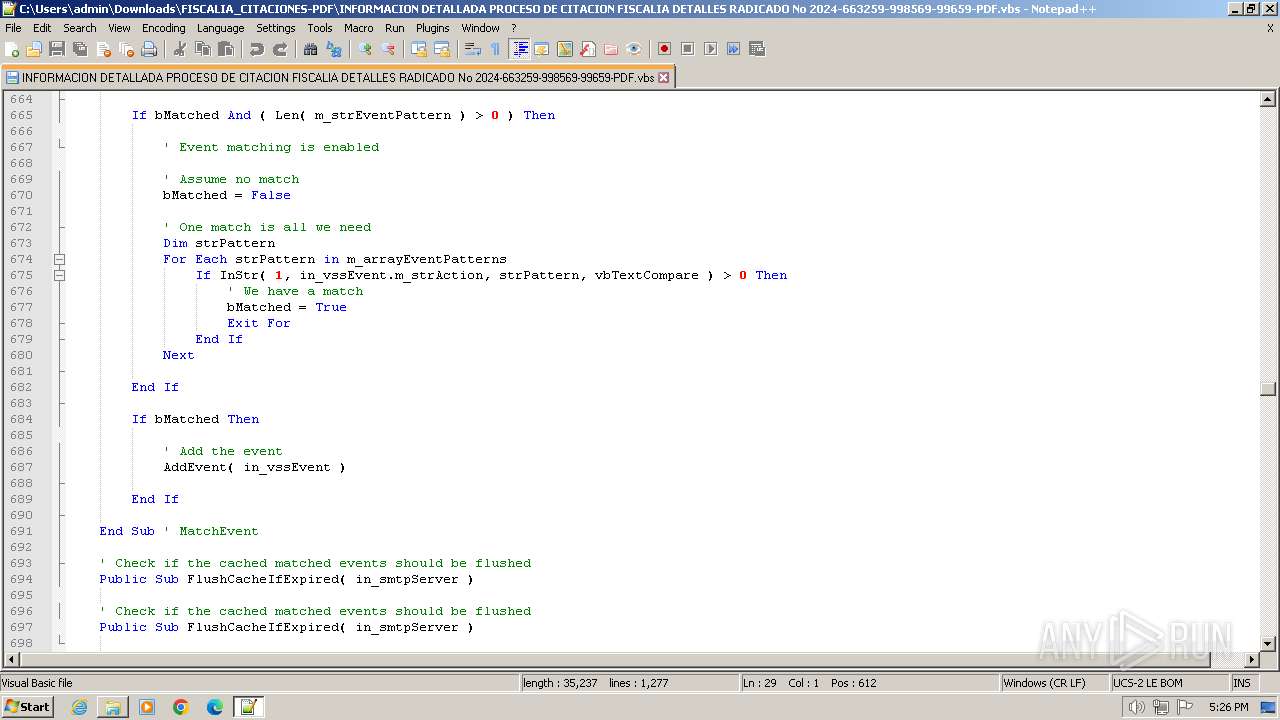Click the Windows (CR LF) status field

point(1055,683)
